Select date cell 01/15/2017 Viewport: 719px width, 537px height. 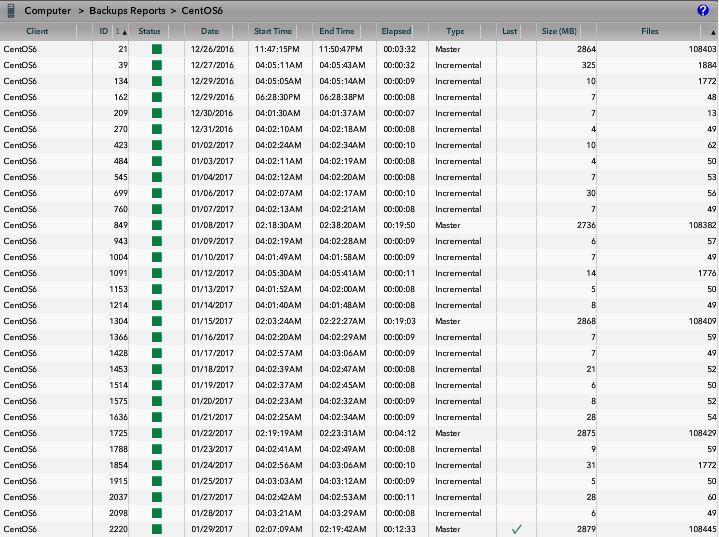click(212, 321)
